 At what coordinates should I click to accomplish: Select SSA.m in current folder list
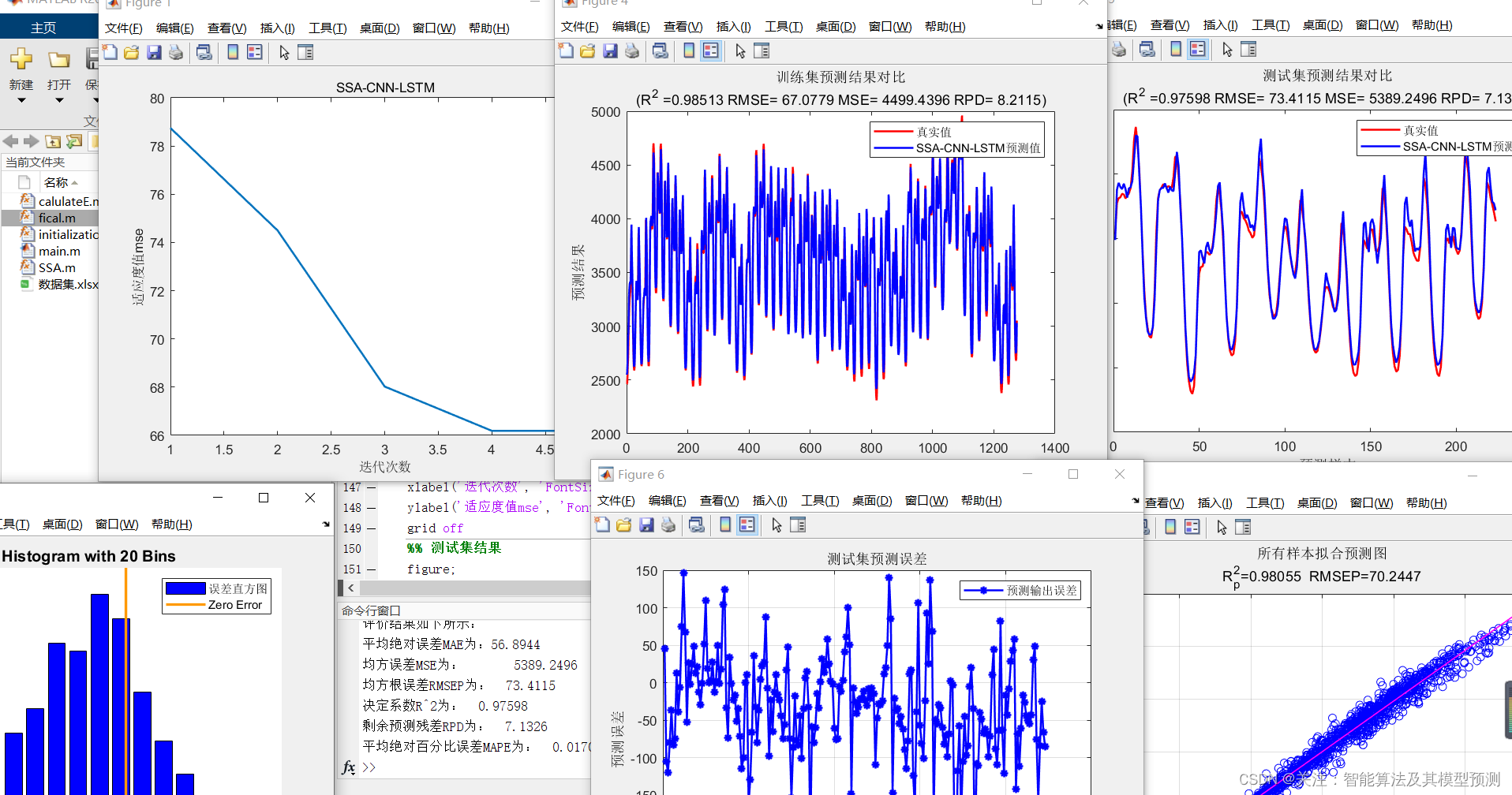[x=57, y=267]
